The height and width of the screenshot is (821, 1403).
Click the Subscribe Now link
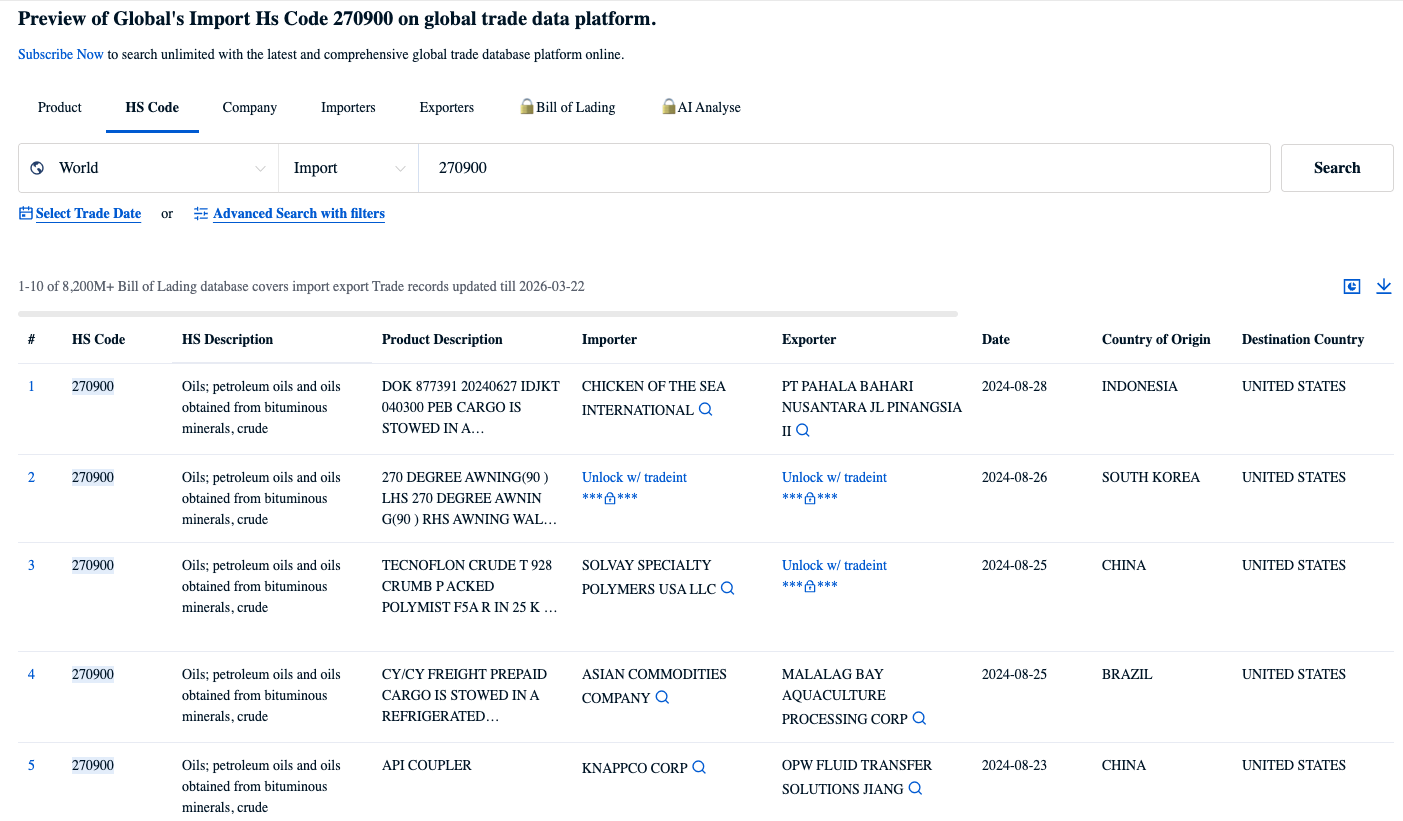point(61,54)
